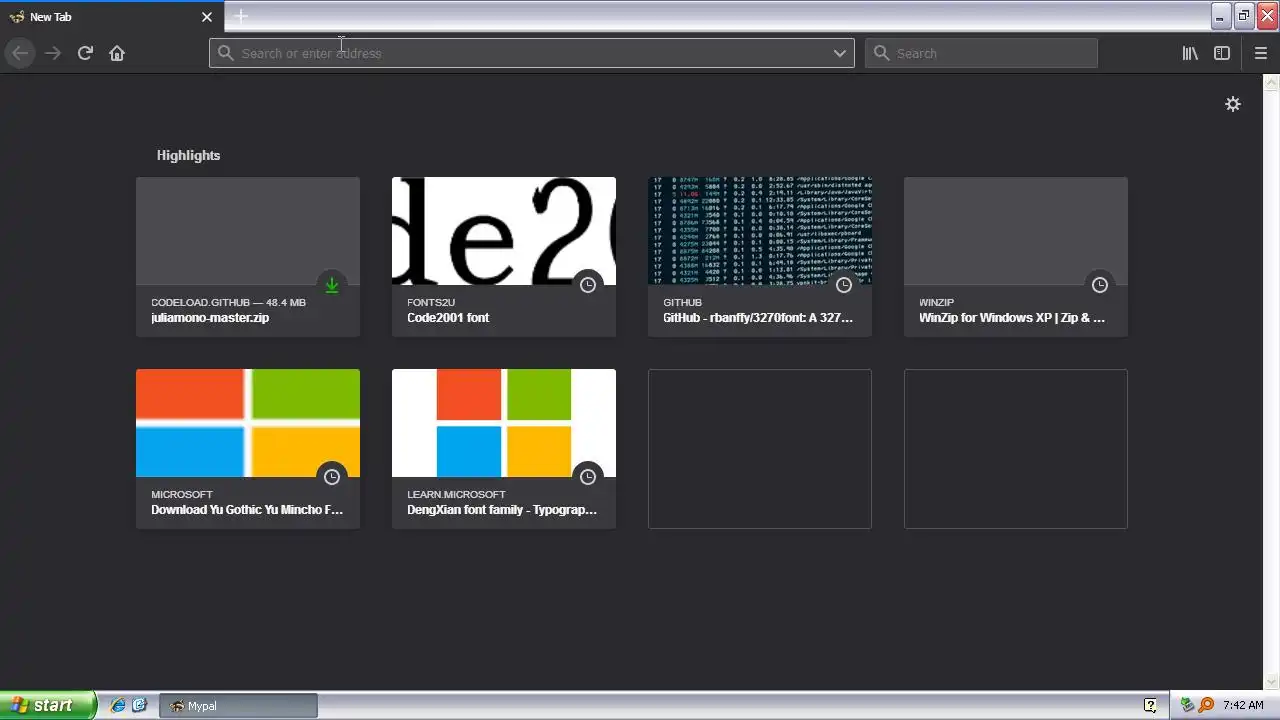Open DengXian font family highlight
Image resolution: width=1280 pixels, height=720 pixels.
click(504, 449)
